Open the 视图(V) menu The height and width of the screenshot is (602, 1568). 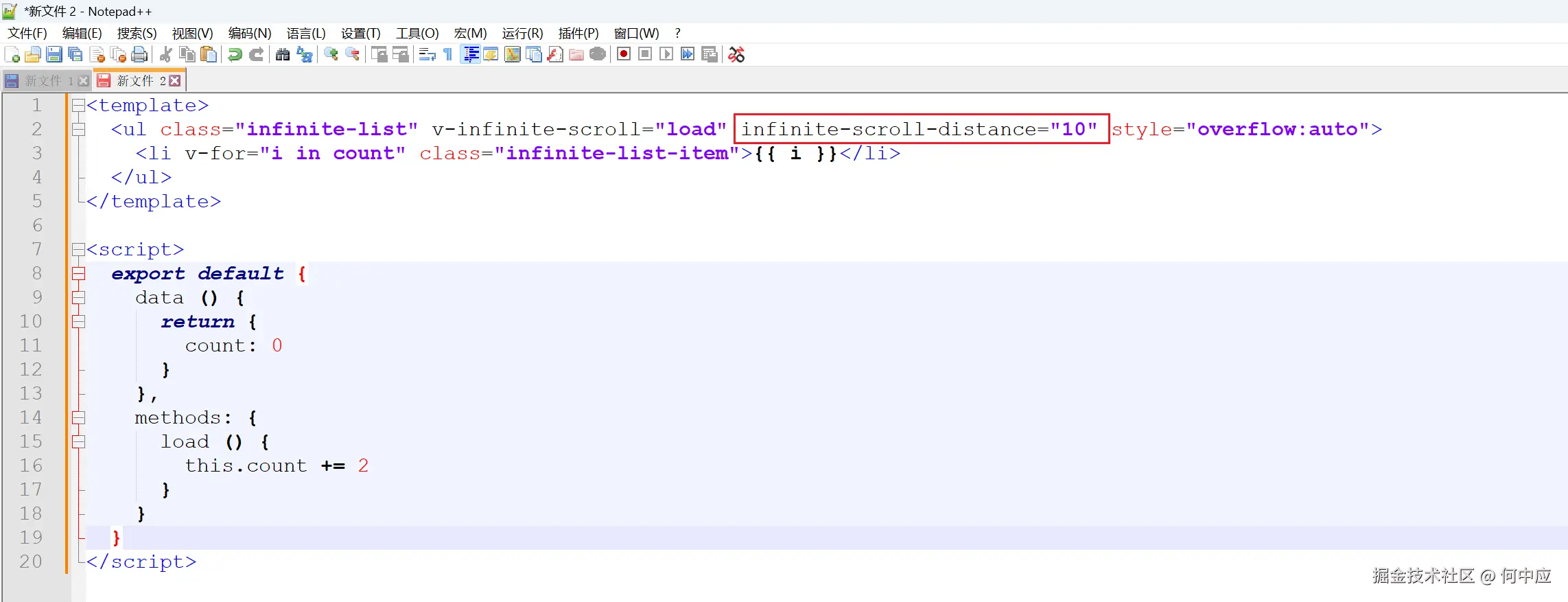pyautogui.click(x=193, y=34)
